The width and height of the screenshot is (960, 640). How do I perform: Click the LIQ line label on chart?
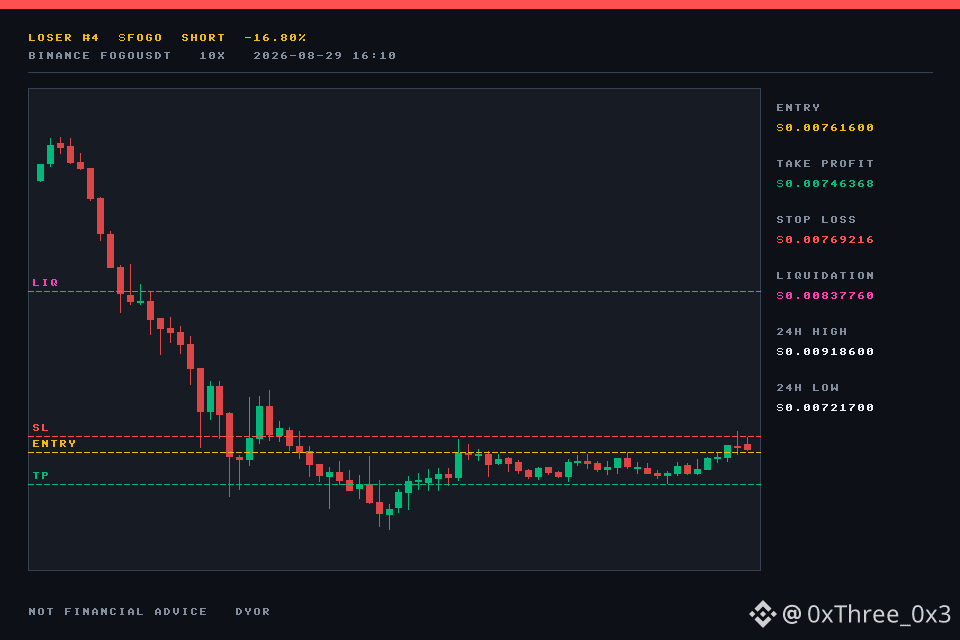pyautogui.click(x=45, y=282)
